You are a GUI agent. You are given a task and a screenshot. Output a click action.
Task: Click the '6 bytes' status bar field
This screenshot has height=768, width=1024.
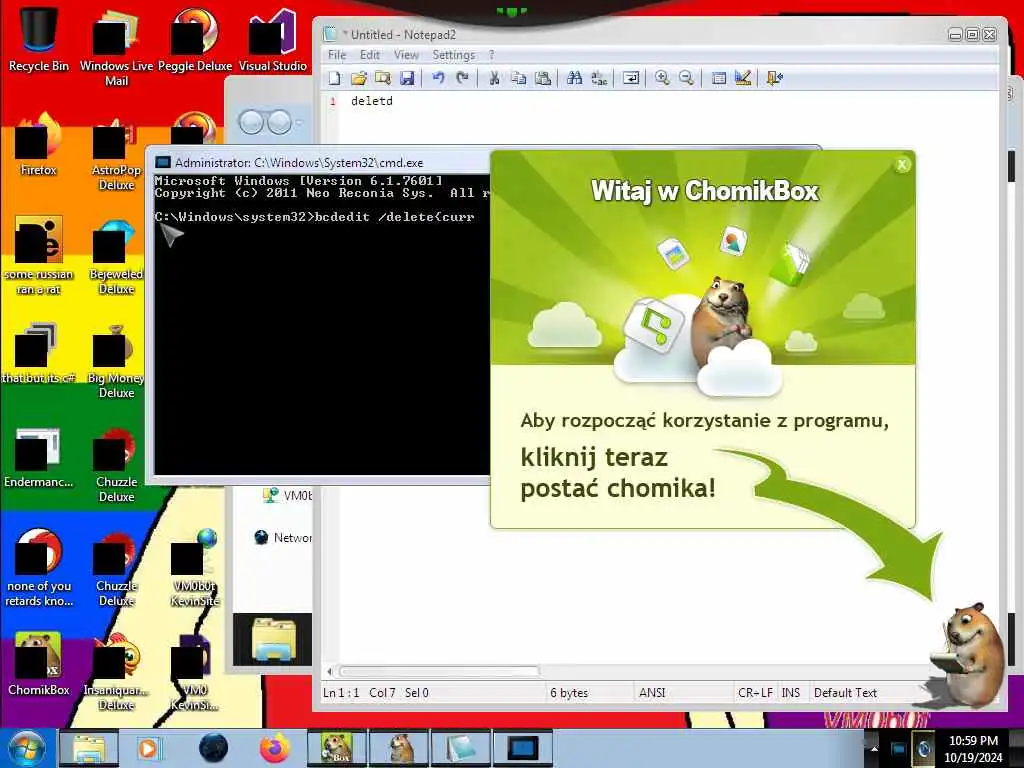pyautogui.click(x=569, y=693)
